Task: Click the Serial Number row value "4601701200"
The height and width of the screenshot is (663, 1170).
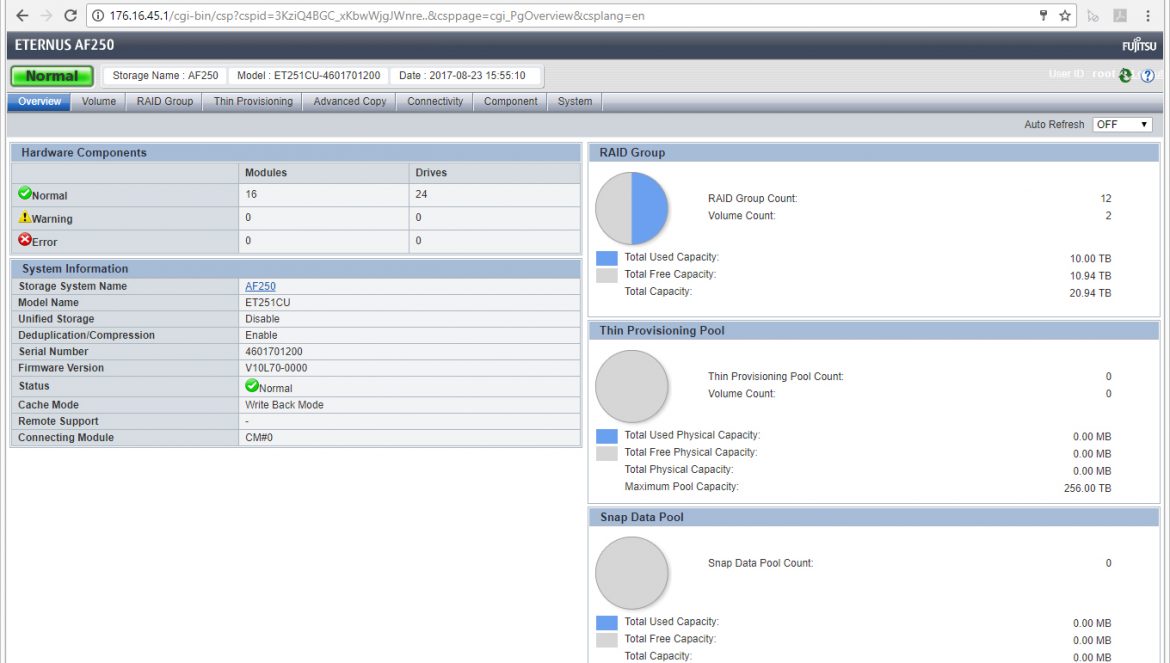Action: coord(274,352)
